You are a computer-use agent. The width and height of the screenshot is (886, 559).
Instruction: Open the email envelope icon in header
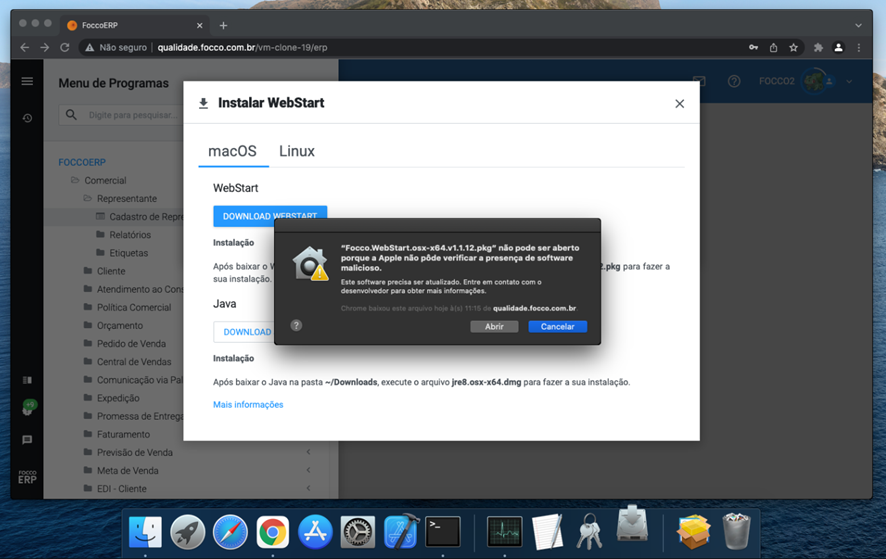[x=699, y=81]
